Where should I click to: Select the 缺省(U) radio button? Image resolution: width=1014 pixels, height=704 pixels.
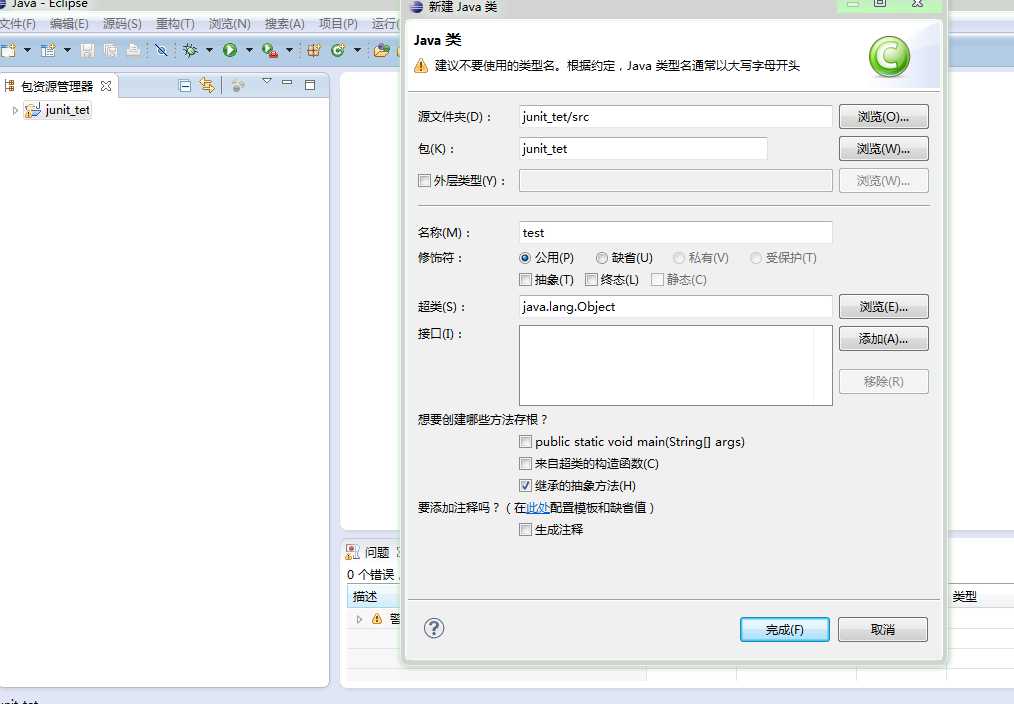pos(601,258)
